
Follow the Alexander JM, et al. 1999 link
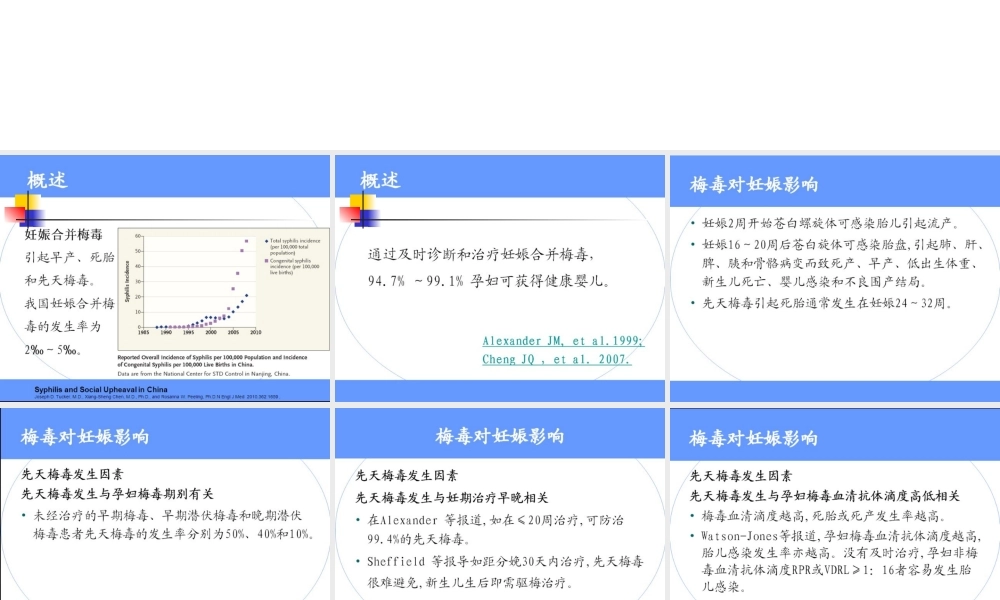[562, 340]
